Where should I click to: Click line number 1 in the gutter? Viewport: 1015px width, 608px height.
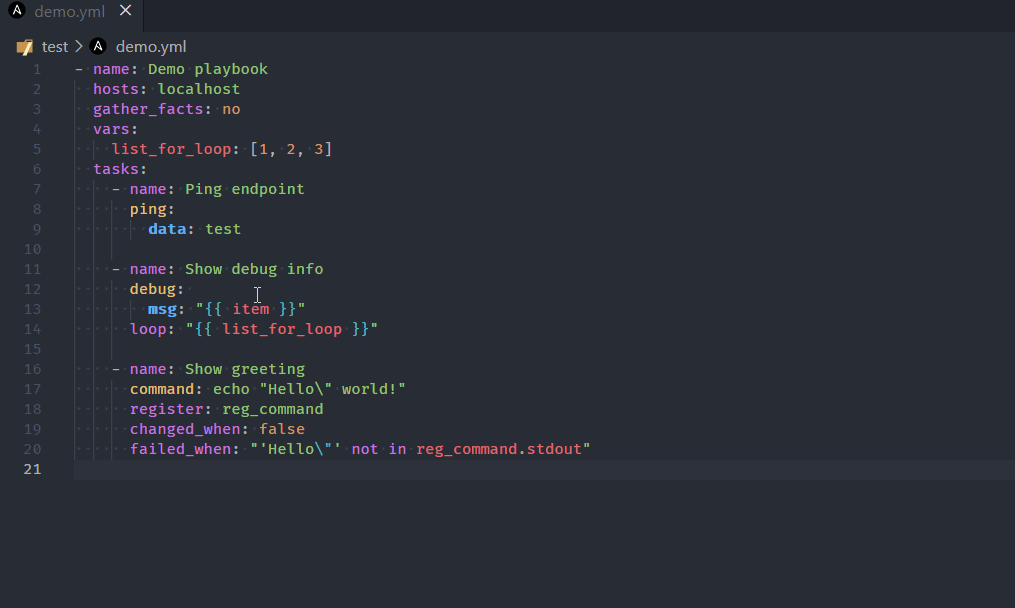click(37, 69)
